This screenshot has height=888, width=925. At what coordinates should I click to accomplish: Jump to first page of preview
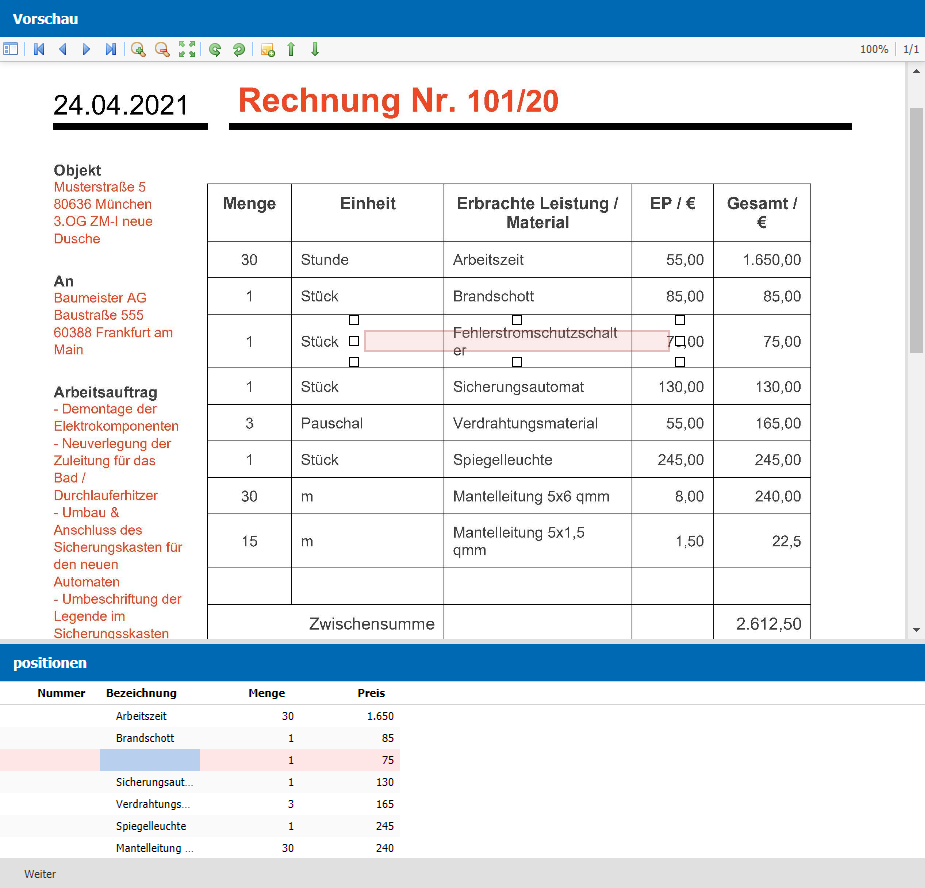coord(39,50)
